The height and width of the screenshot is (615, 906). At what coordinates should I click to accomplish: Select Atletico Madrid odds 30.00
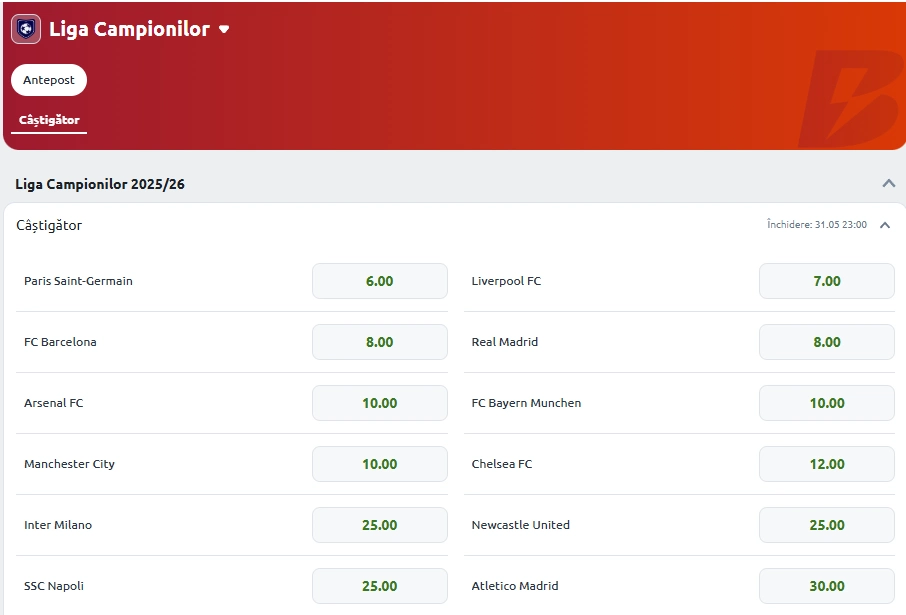pyautogui.click(x=827, y=586)
